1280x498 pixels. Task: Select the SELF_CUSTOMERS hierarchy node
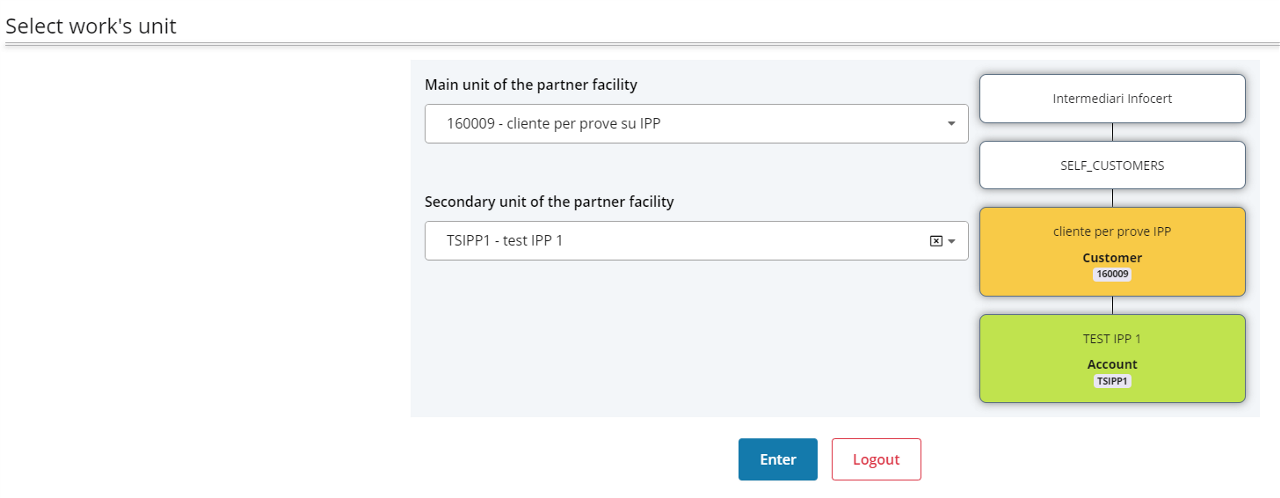1112,165
